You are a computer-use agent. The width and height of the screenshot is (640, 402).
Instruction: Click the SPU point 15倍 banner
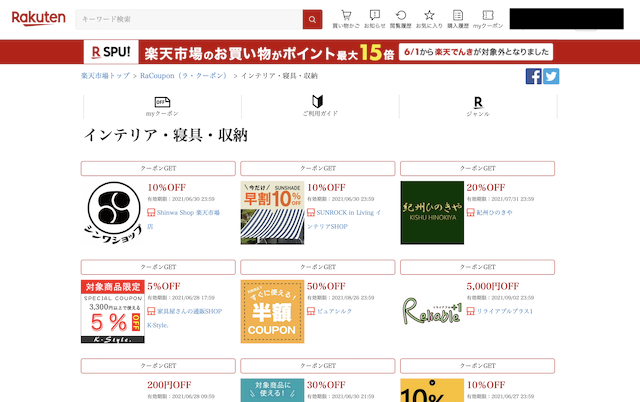320,52
